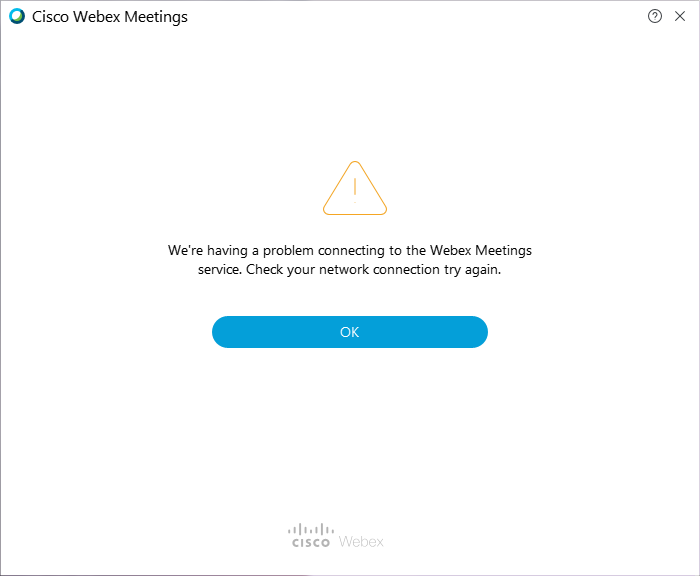Screen dimensions: 700x576
Task: Click the OK label text
Action: pyautogui.click(x=350, y=332)
